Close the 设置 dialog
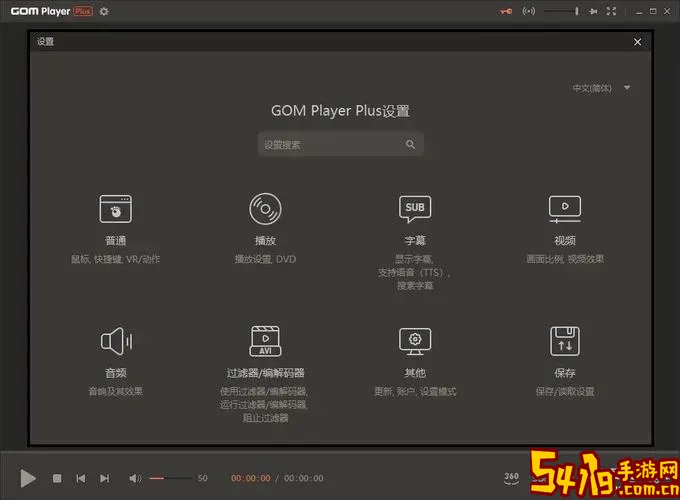The height and width of the screenshot is (500, 680). point(637,42)
